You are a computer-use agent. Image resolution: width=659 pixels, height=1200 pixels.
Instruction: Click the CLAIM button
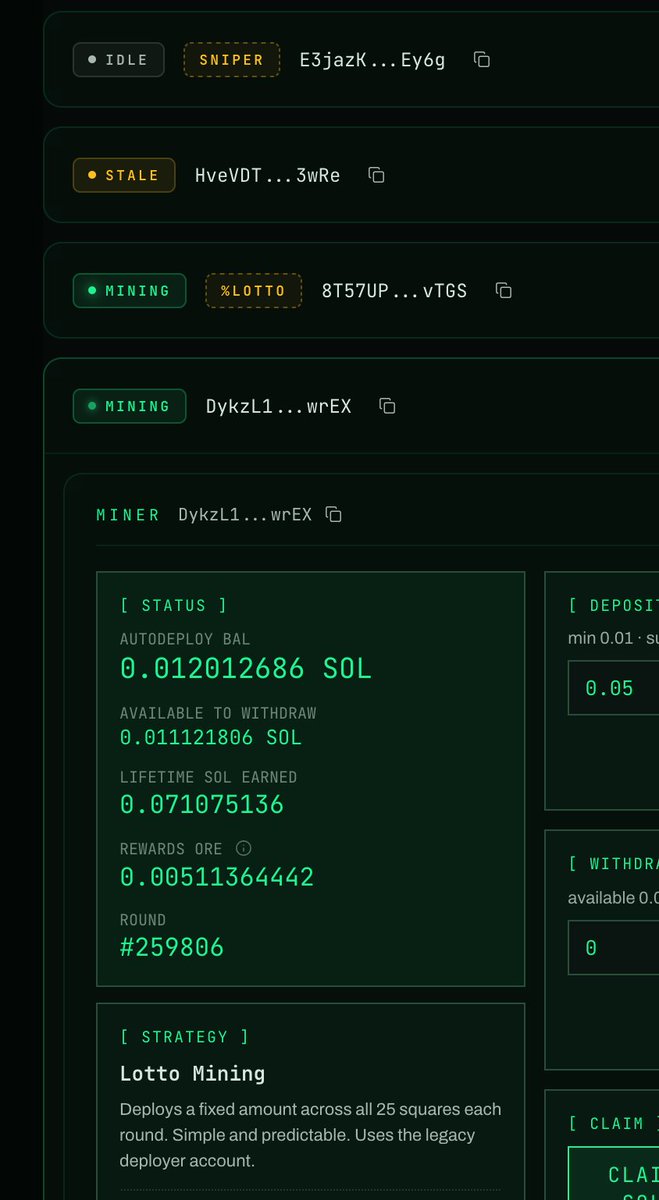point(613,1173)
